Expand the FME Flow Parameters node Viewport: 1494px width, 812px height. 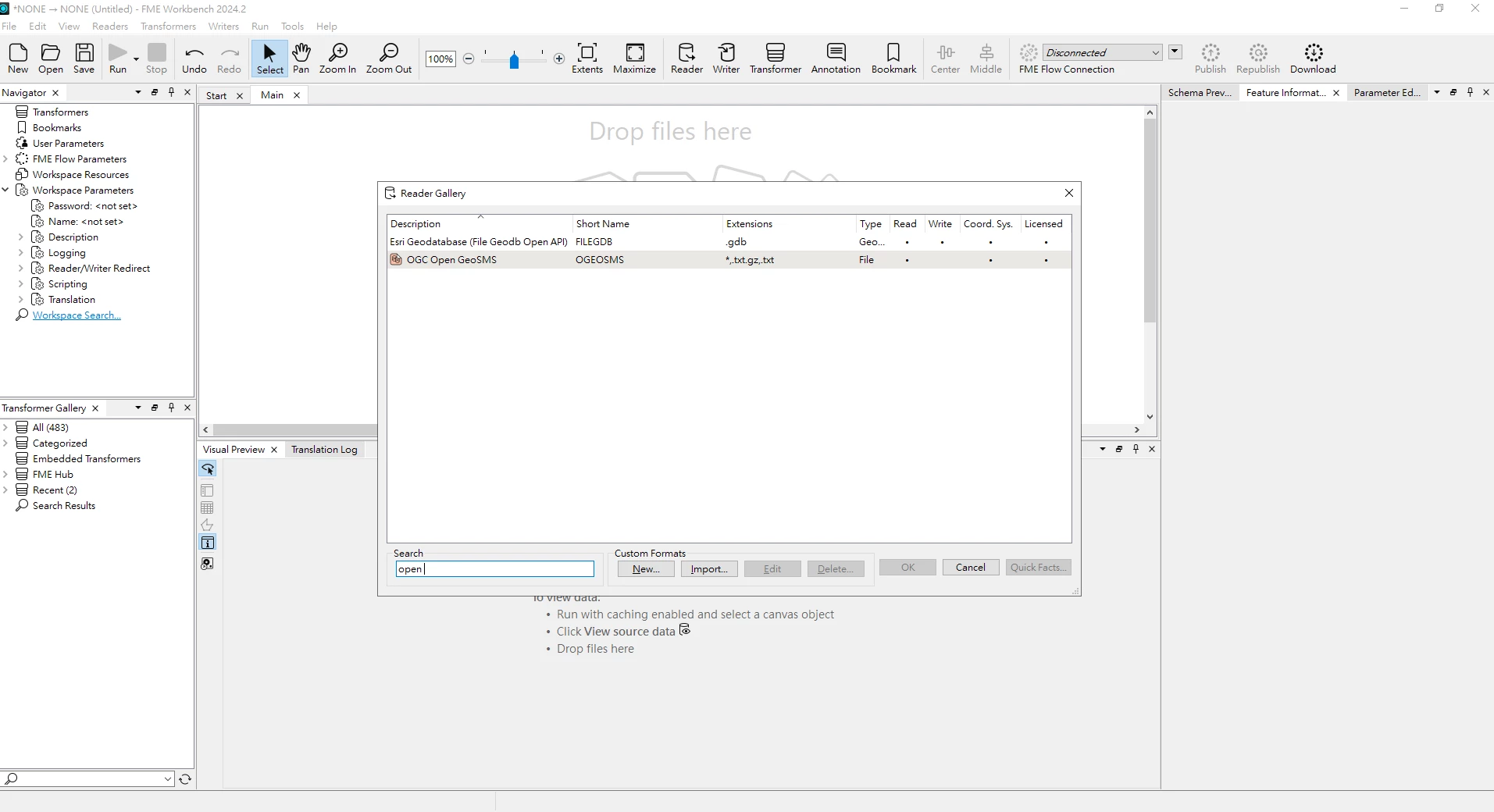pyautogui.click(x=5, y=158)
